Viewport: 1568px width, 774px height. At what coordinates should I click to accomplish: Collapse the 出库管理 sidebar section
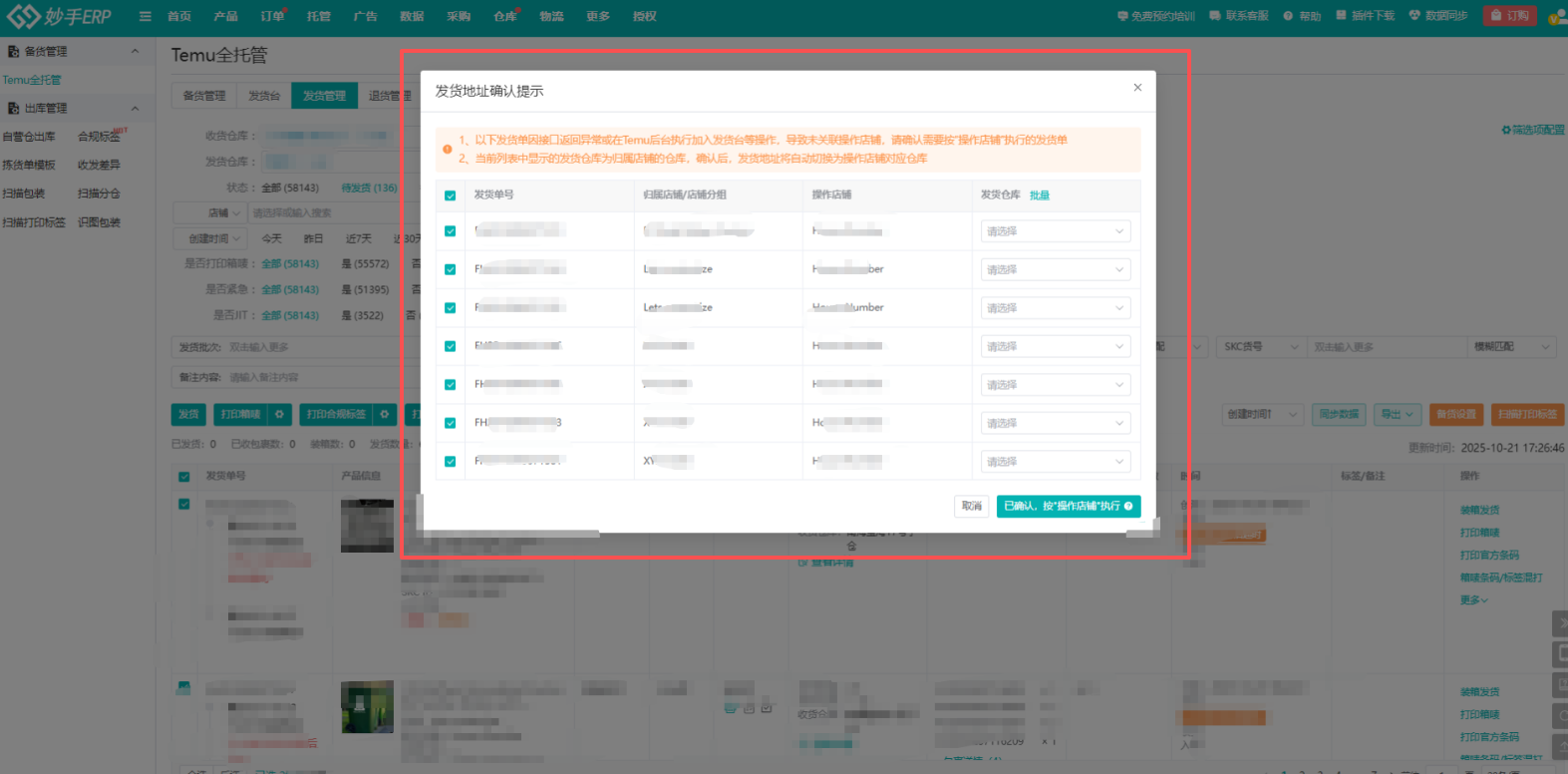(x=135, y=108)
